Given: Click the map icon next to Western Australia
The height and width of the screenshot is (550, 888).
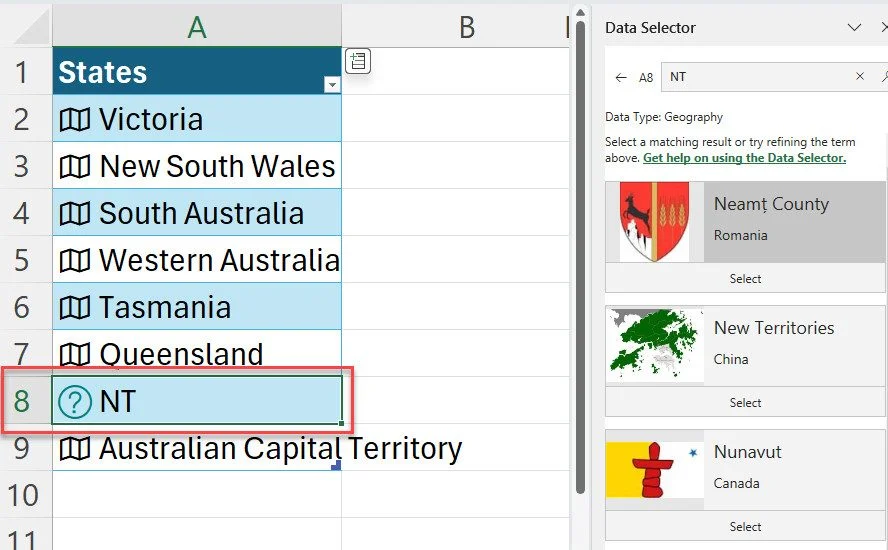Looking at the screenshot, I should tap(75, 261).
